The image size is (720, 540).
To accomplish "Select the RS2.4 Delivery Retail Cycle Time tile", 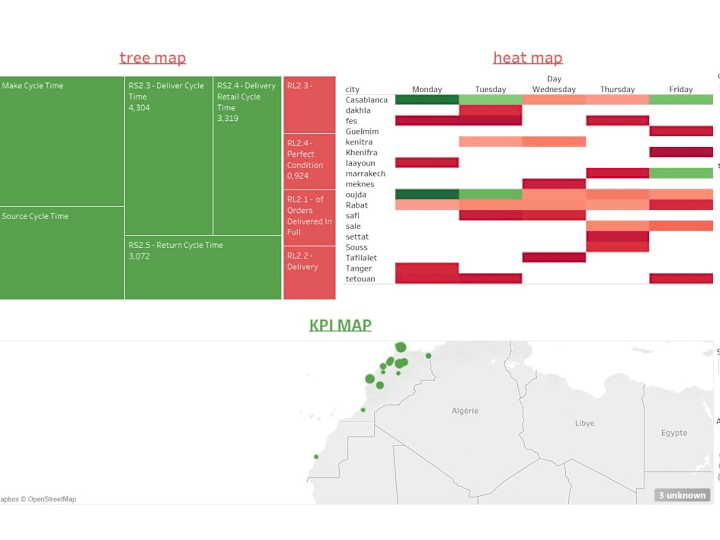I will 248,156.
